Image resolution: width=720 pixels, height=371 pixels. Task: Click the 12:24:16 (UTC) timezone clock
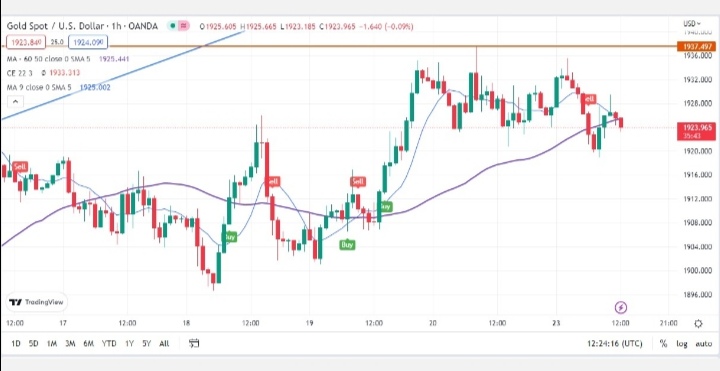click(614, 343)
